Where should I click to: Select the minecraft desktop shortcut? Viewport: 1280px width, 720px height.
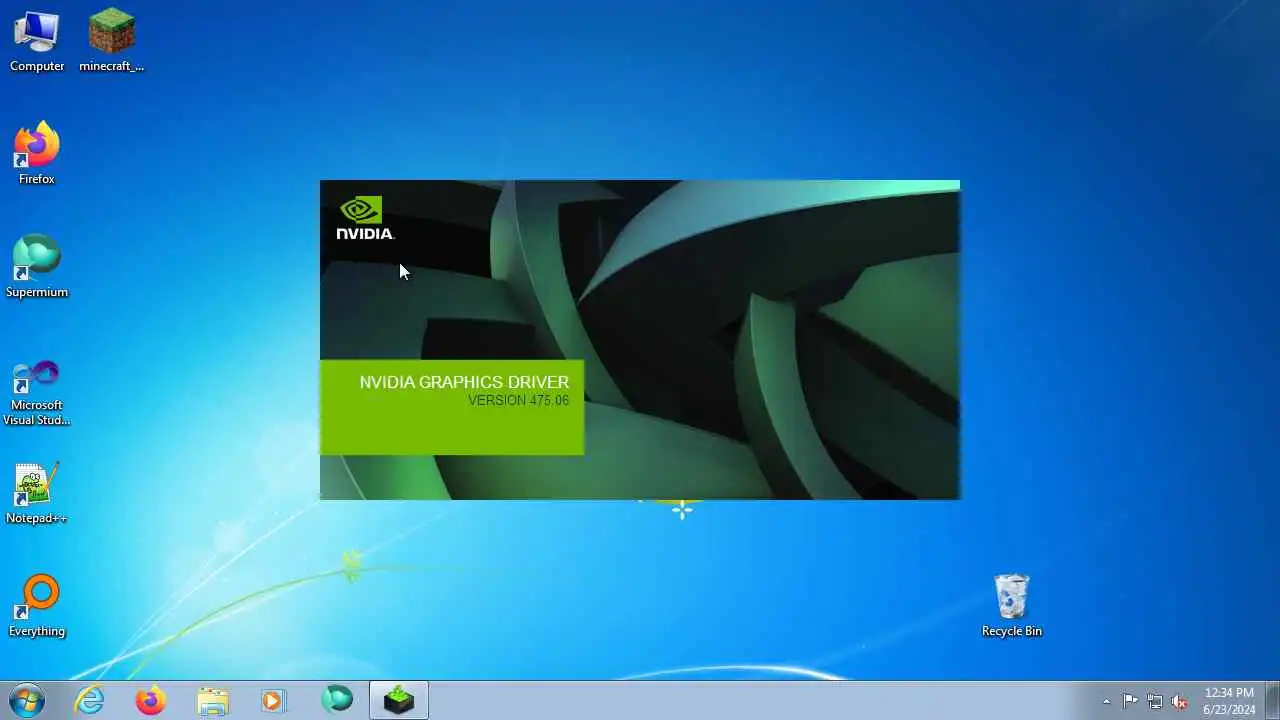click(111, 42)
